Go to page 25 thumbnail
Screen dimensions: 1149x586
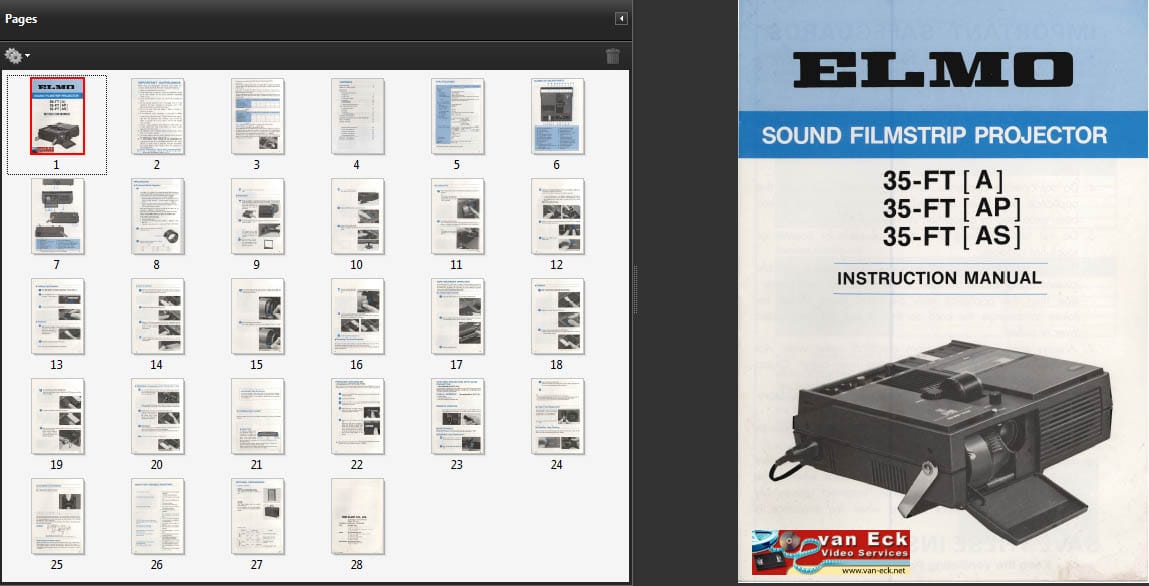[57, 516]
